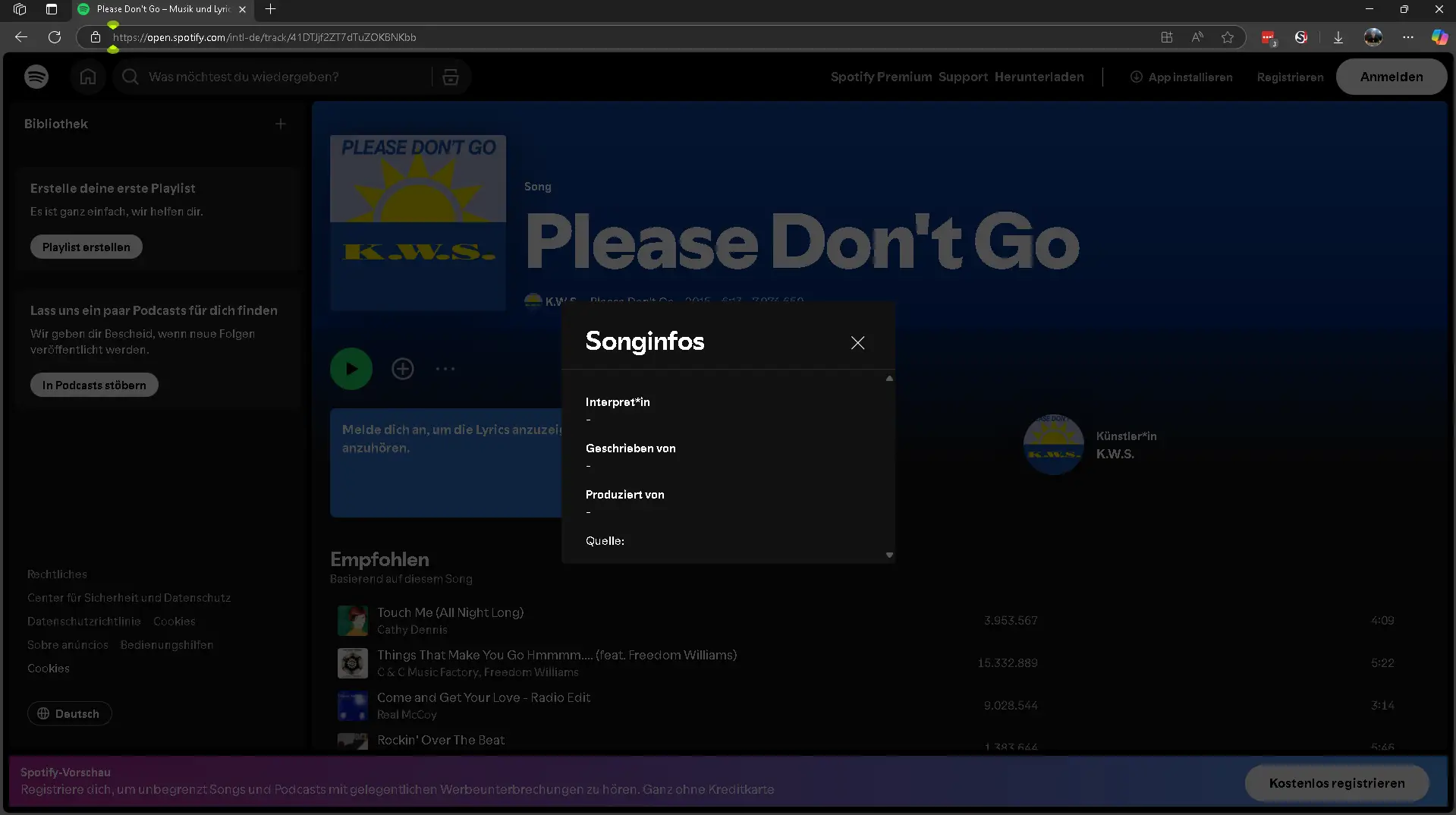
Task: Favorite this page with star icon
Action: point(1228,37)
